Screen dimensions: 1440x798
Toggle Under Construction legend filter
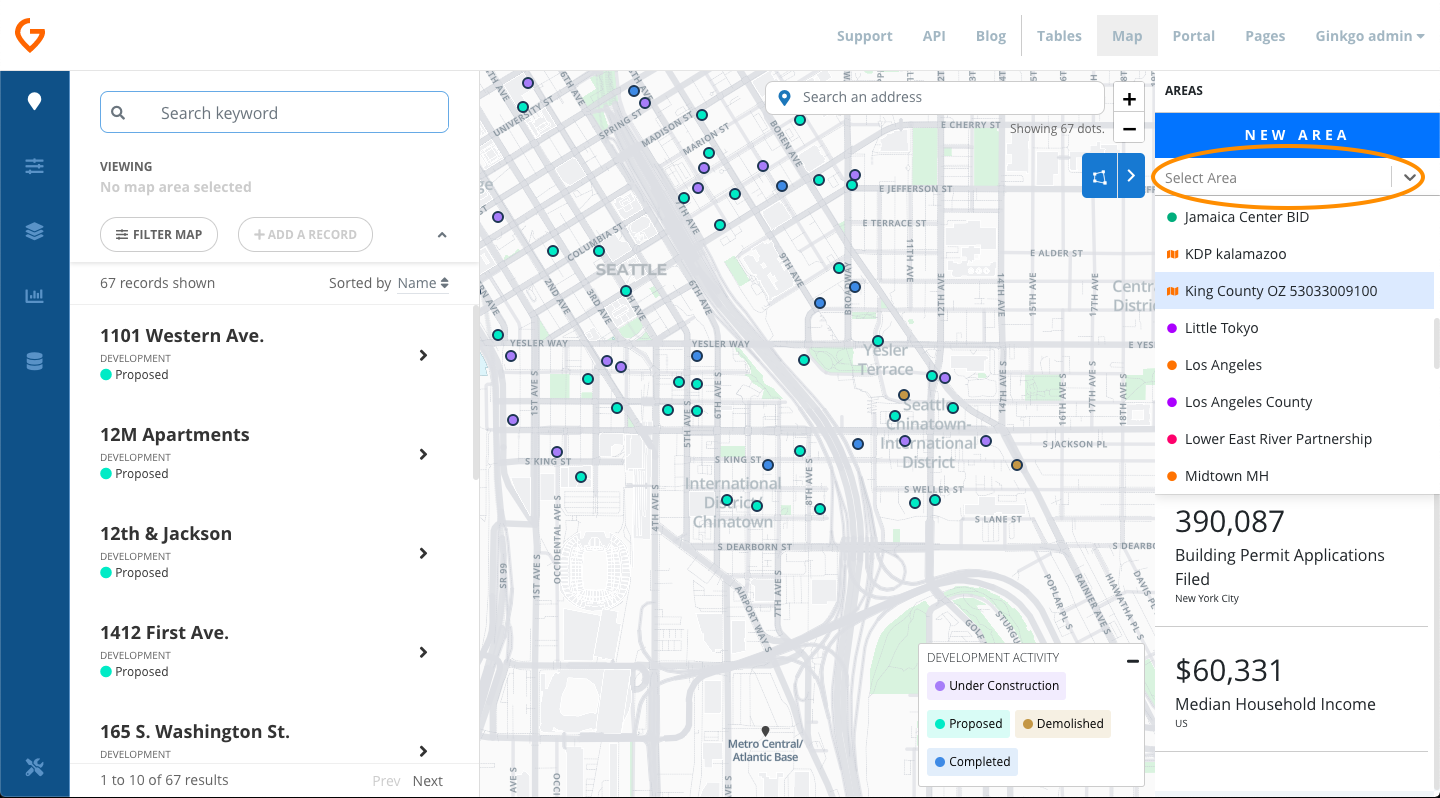coord(996,686)
